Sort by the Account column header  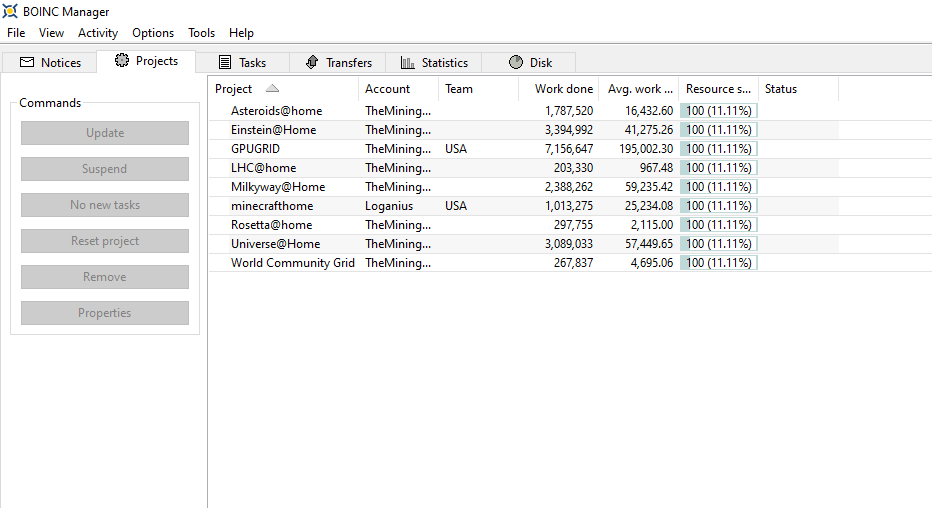coord(398,89)
